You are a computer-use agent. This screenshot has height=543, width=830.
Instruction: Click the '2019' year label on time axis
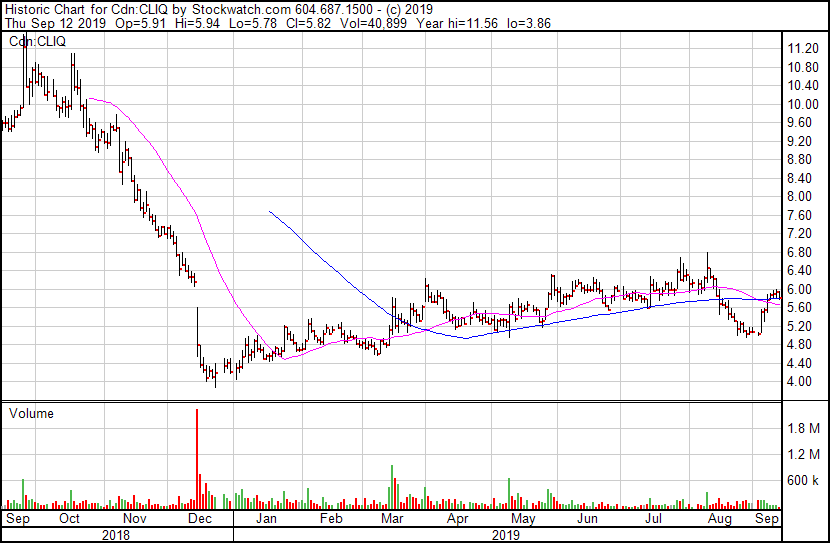click(x=506, y=535)
